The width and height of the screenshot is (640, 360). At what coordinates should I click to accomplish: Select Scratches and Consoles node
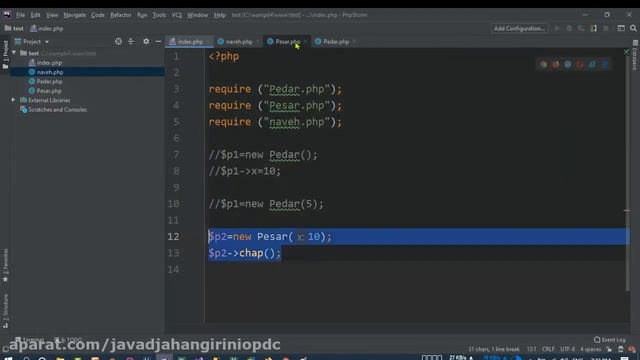57,110
